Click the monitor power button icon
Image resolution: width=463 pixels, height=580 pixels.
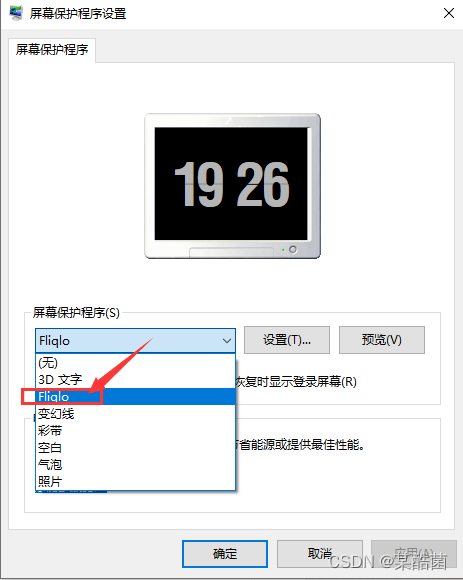(x=293, y=249)
